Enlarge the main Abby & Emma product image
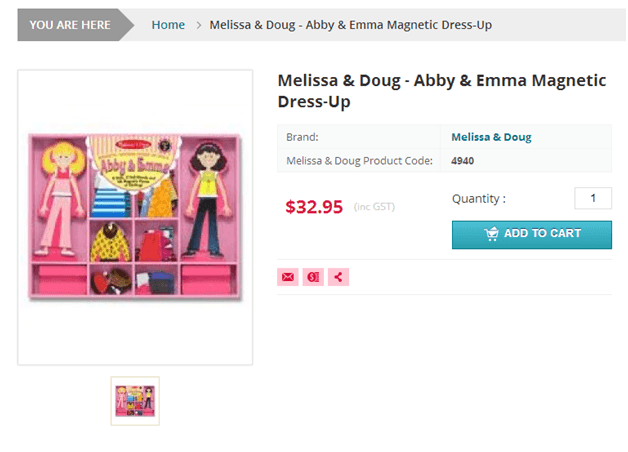This screenshot has height=452, width=628. click(x=135, y=215)
